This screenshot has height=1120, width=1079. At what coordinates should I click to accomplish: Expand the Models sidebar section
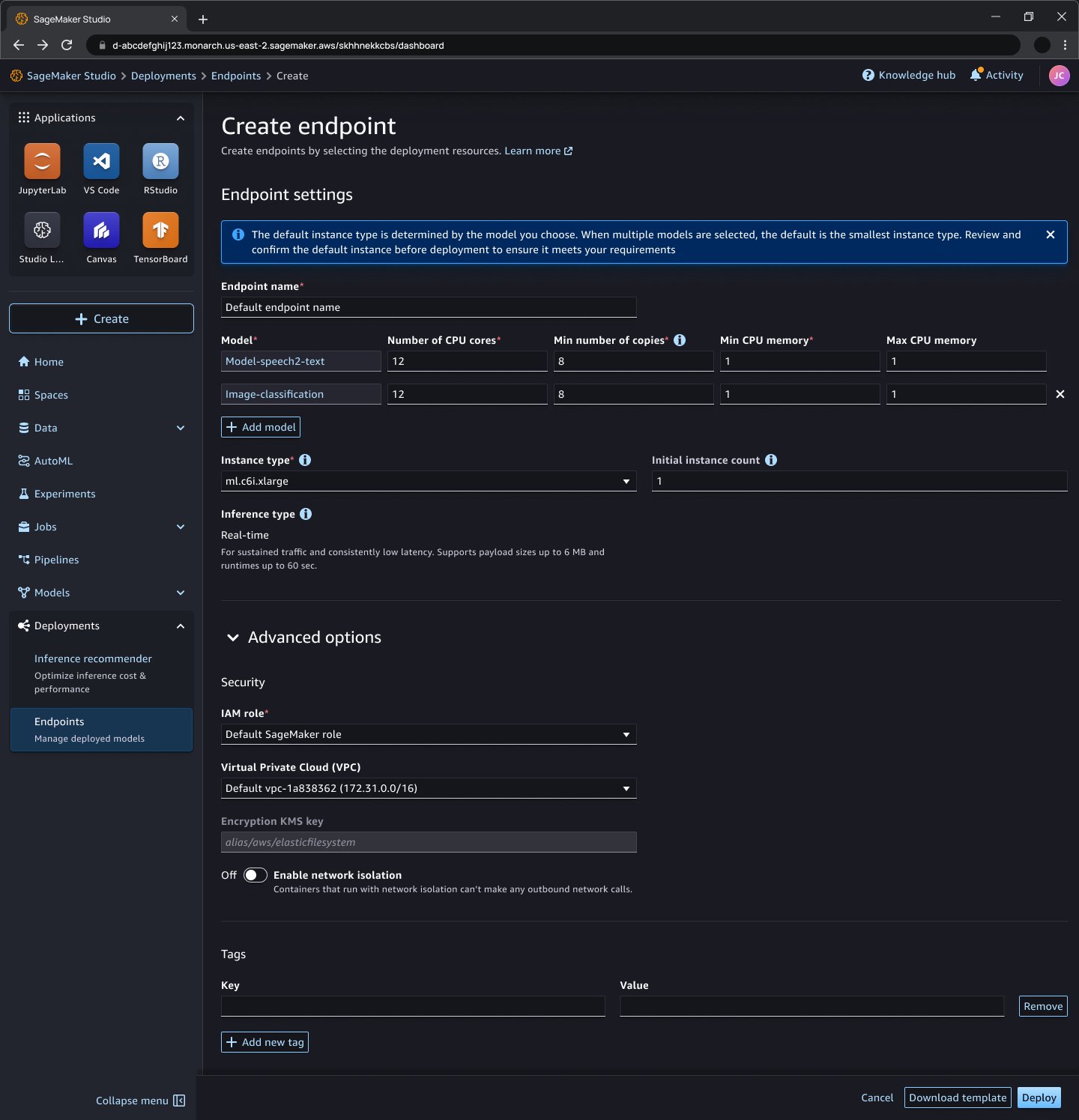[x=181, y=593]
